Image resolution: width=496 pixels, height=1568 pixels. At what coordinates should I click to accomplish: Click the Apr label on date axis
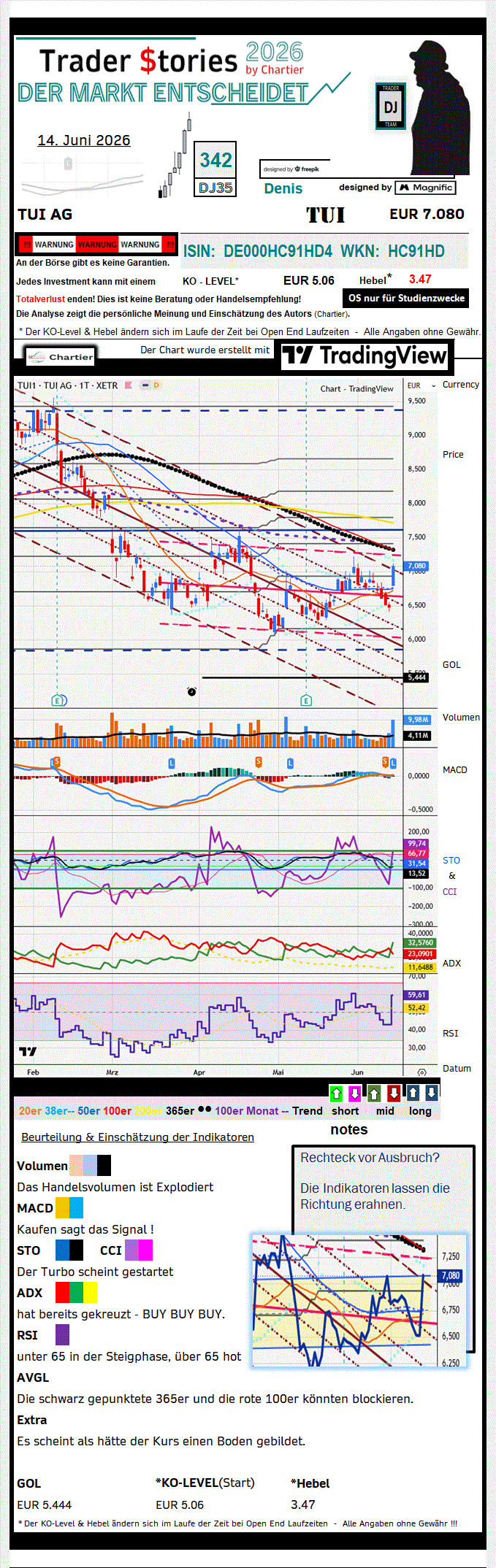199,1072
